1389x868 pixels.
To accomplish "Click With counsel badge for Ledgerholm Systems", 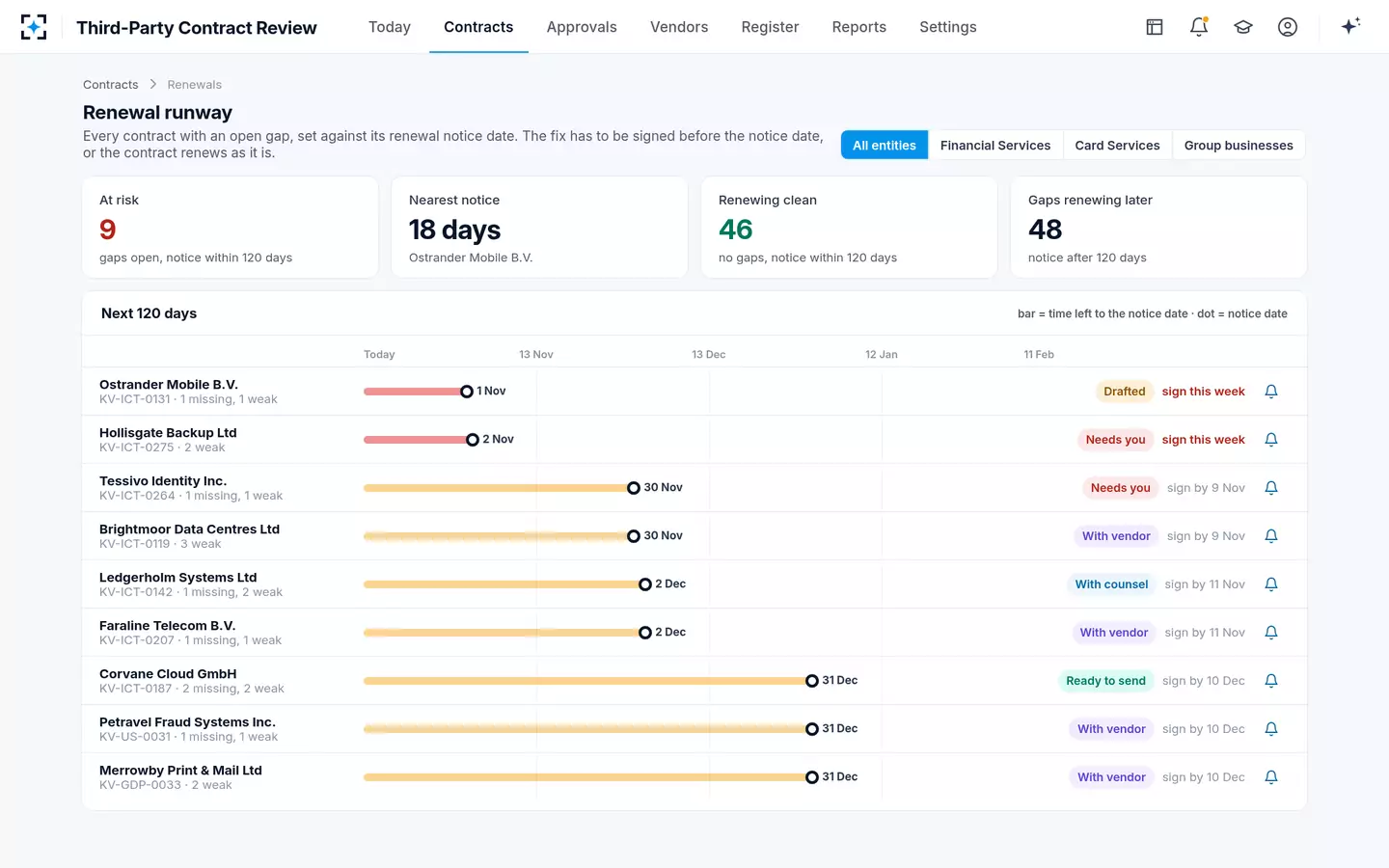I will click(x=1111, y=584).
